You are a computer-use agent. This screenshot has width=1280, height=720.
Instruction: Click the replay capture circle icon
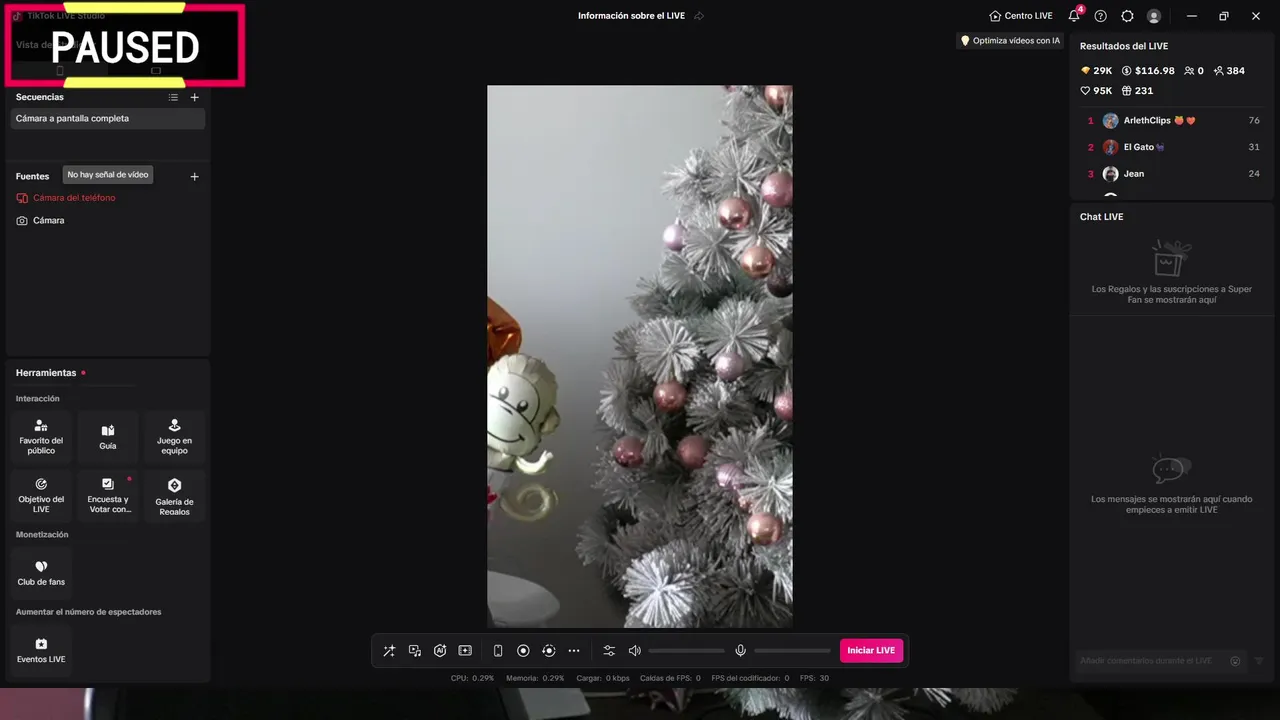(548, 651)
